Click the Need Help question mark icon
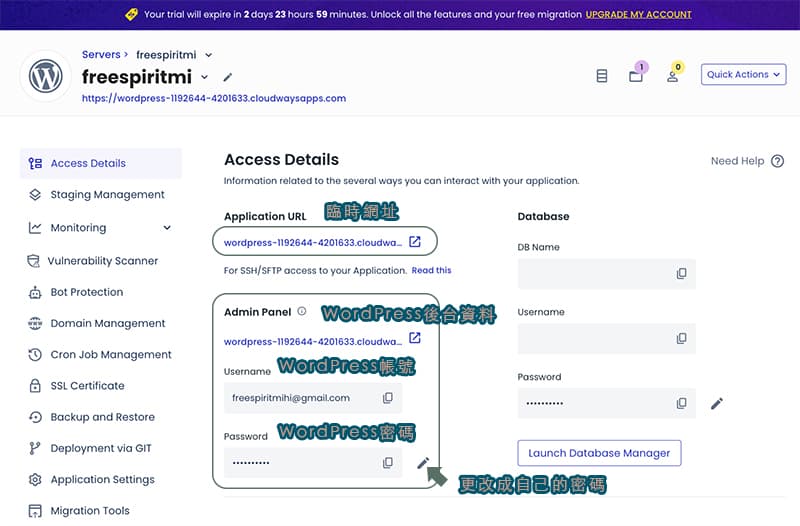This screenshot has width=800, height=526. (777, 161)
